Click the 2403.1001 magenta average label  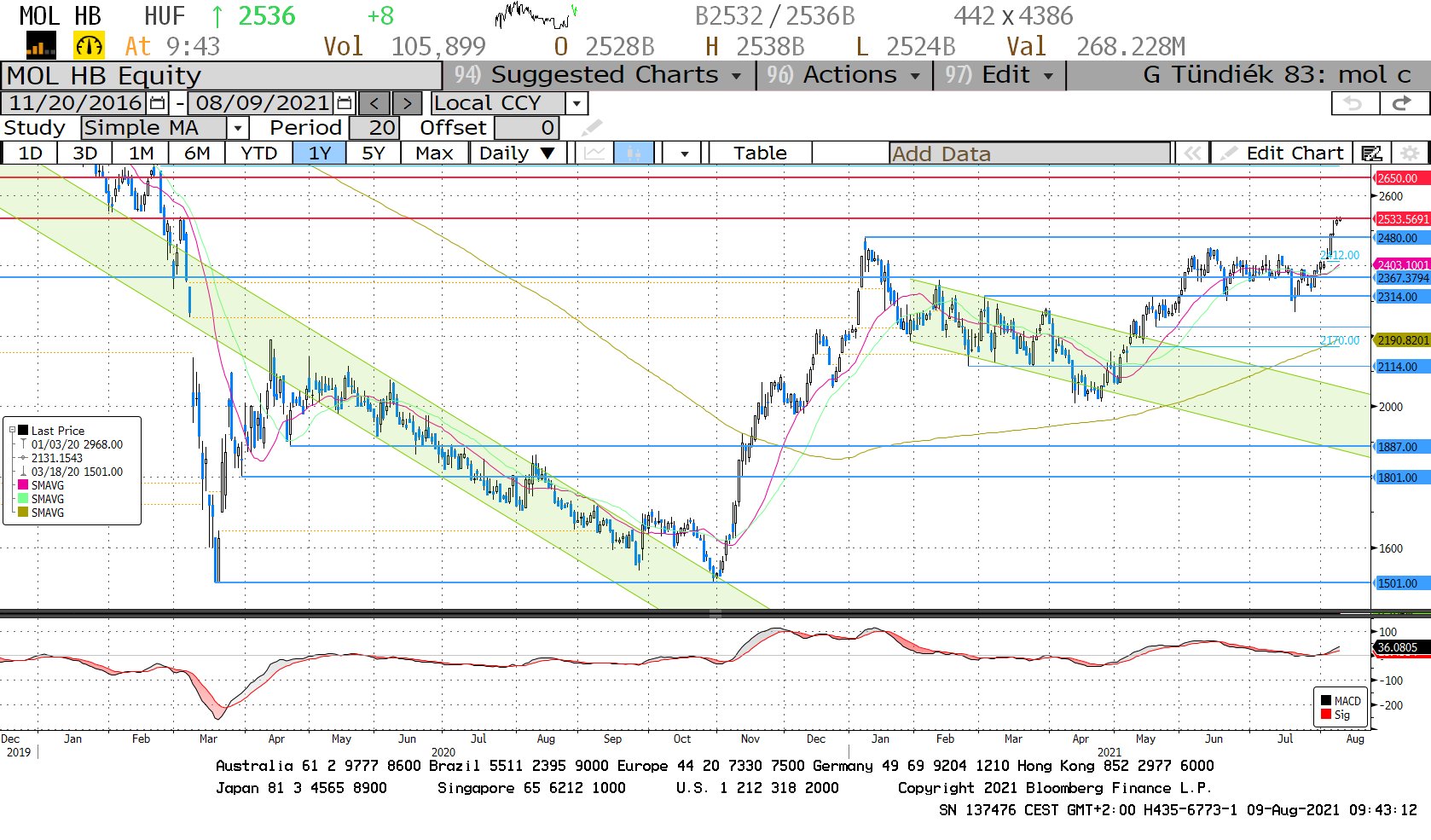coord(1403,265)
